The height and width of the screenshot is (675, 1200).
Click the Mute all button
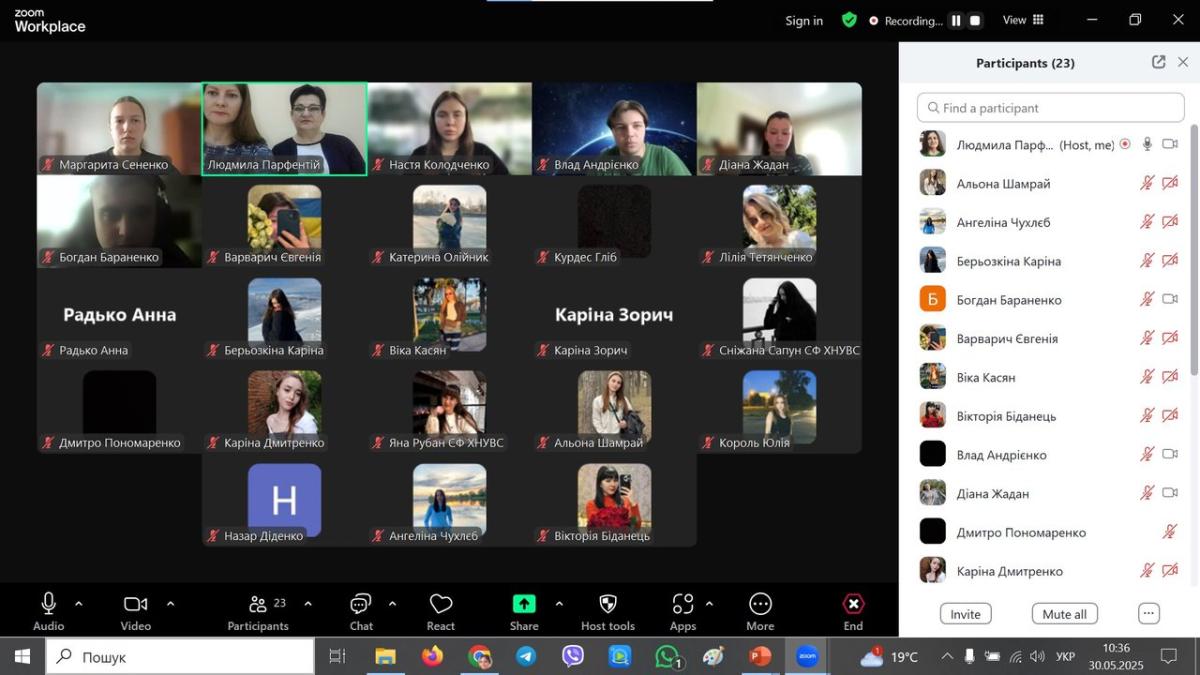coord(1064,614)
